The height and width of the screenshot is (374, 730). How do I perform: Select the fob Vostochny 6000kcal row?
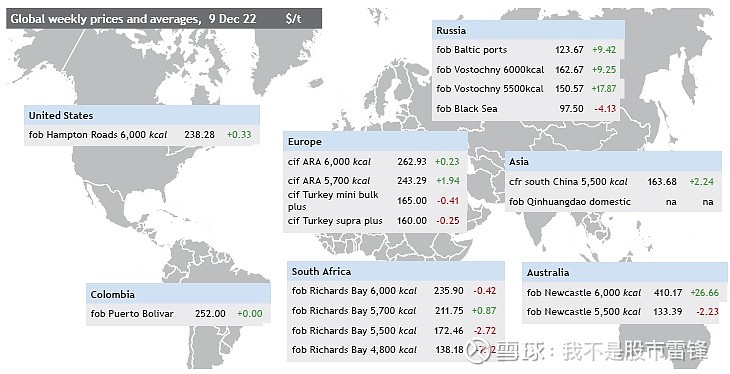pyautogui.click(x=528, y=70)
